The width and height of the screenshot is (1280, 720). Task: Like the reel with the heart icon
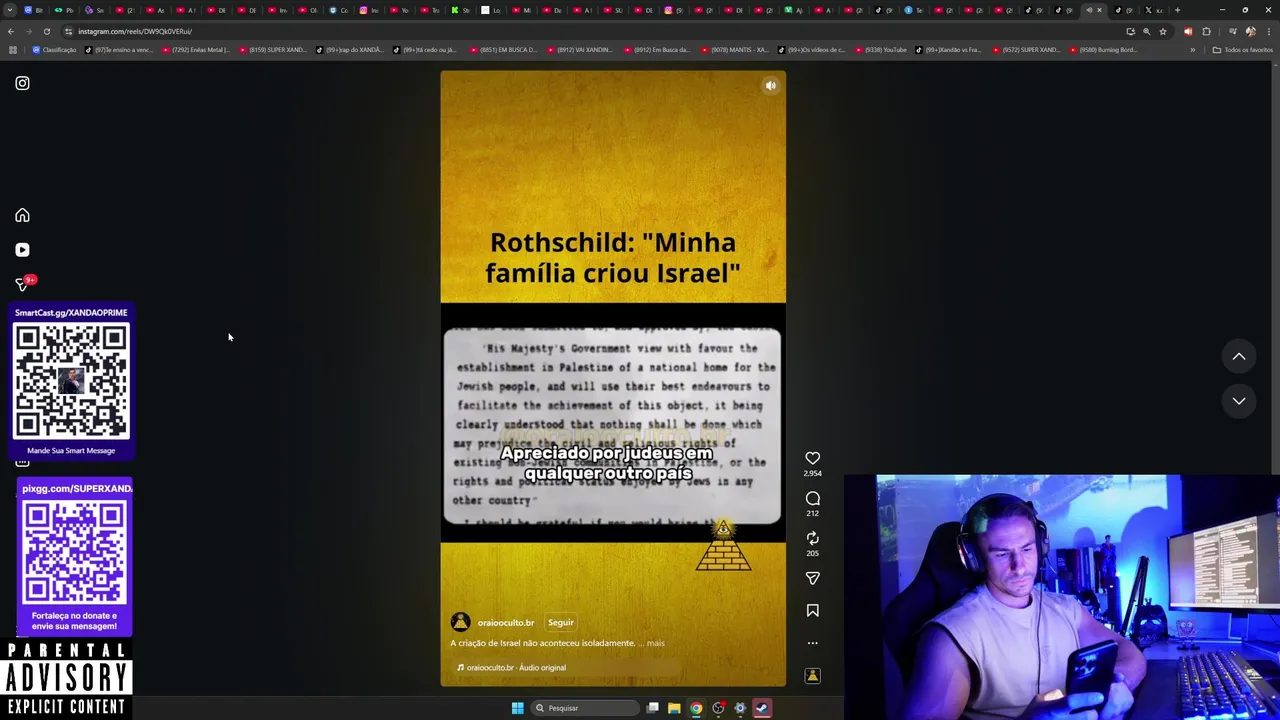tap(813, 458)
